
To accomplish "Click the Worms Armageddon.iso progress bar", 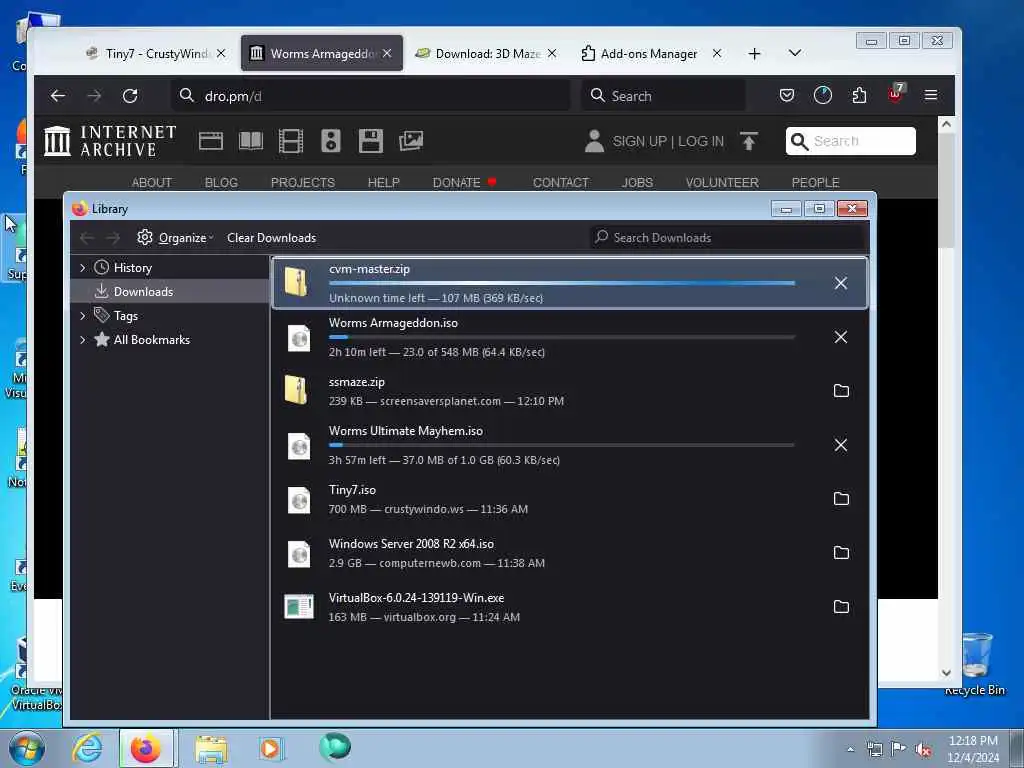I will tap(562, 337).
